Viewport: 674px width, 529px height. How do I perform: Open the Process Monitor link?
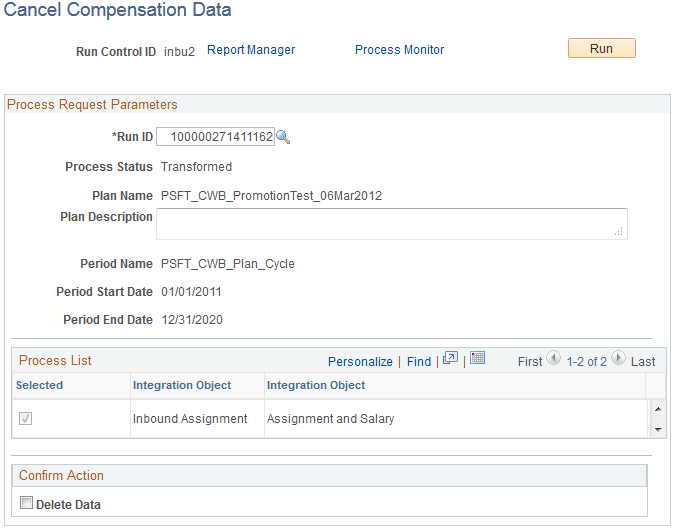[399, 50]
